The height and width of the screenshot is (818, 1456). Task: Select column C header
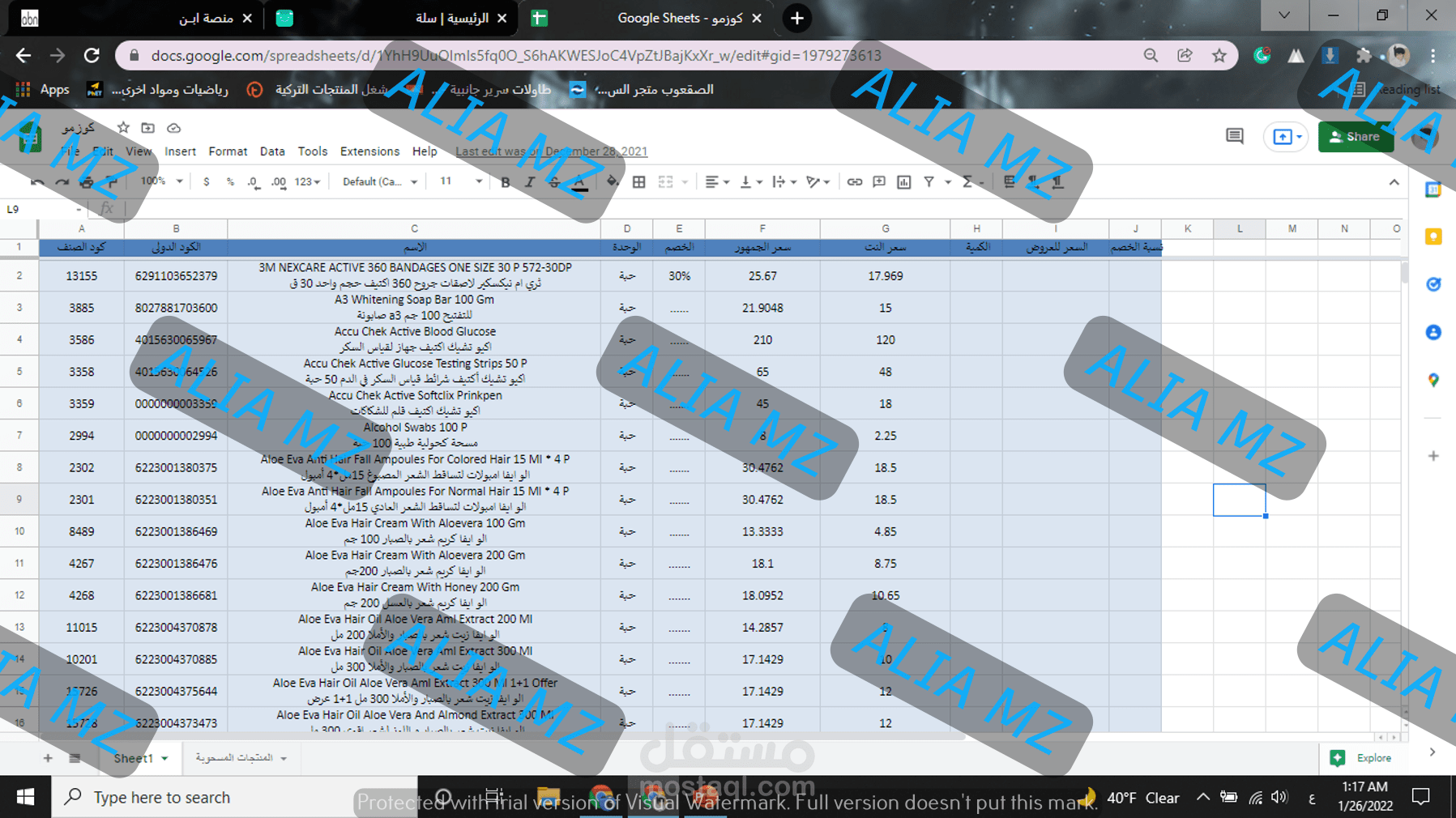click(x=414, y=229)
